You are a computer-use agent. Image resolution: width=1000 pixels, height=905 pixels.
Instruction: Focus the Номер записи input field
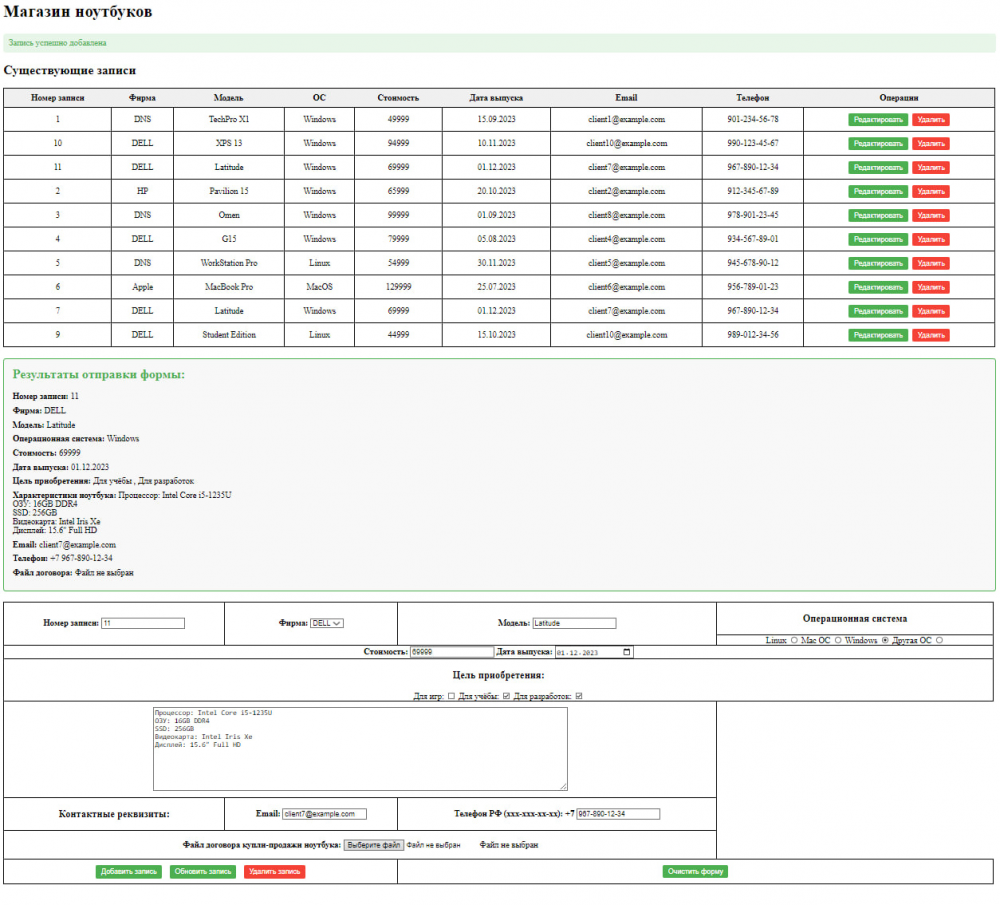coord(143,623)
